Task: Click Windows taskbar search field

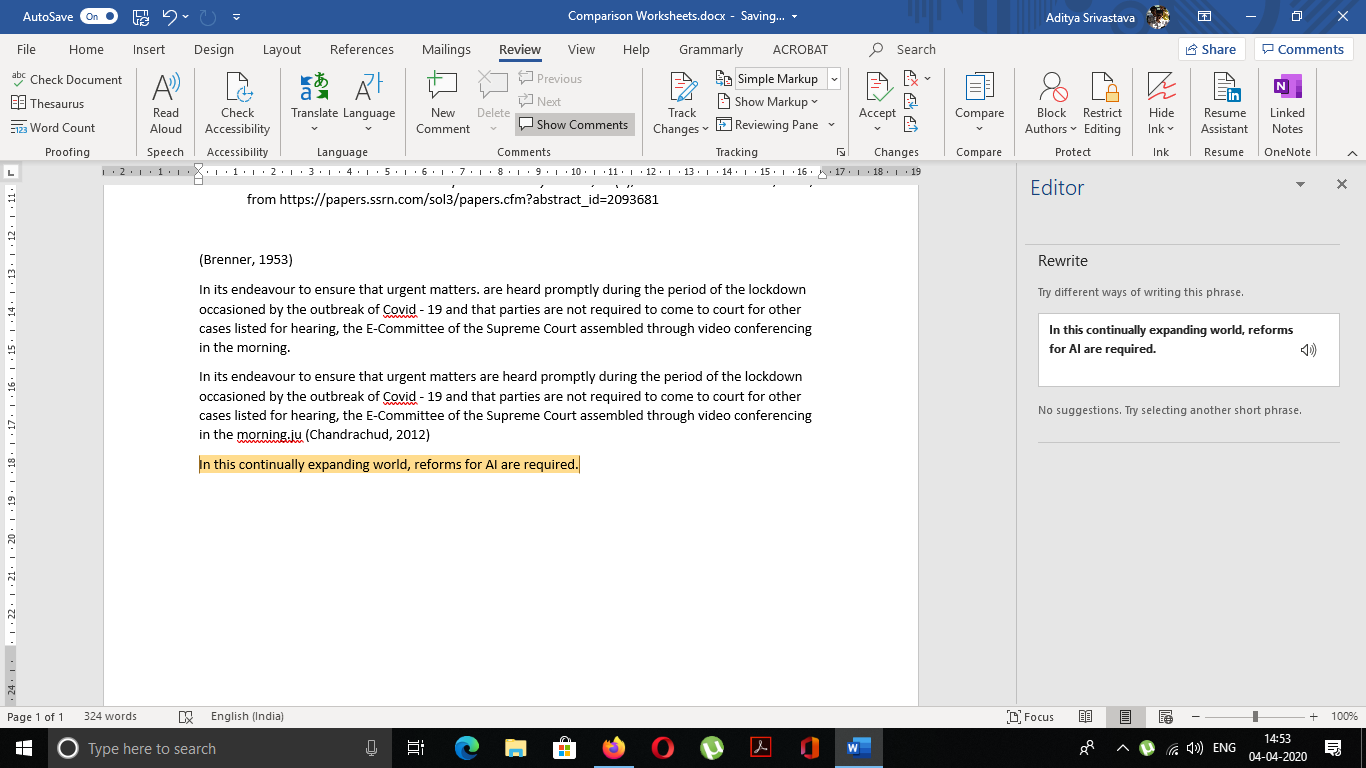Action: [x=217, y=748]
